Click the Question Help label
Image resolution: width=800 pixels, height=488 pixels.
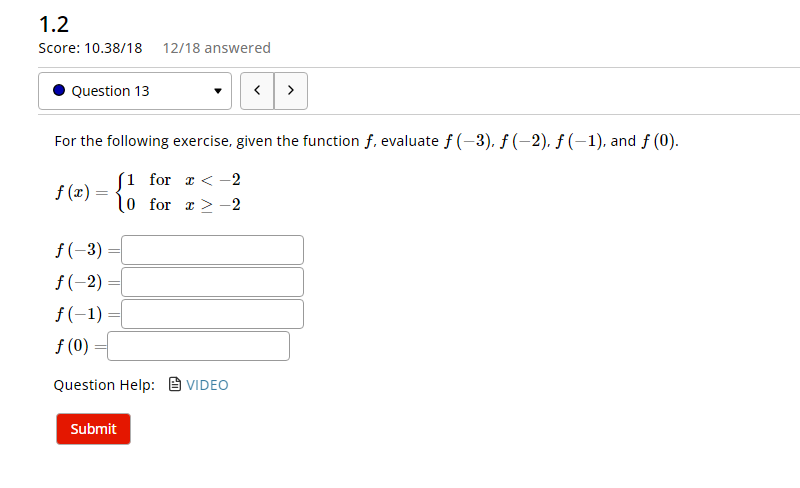(104, 385)
